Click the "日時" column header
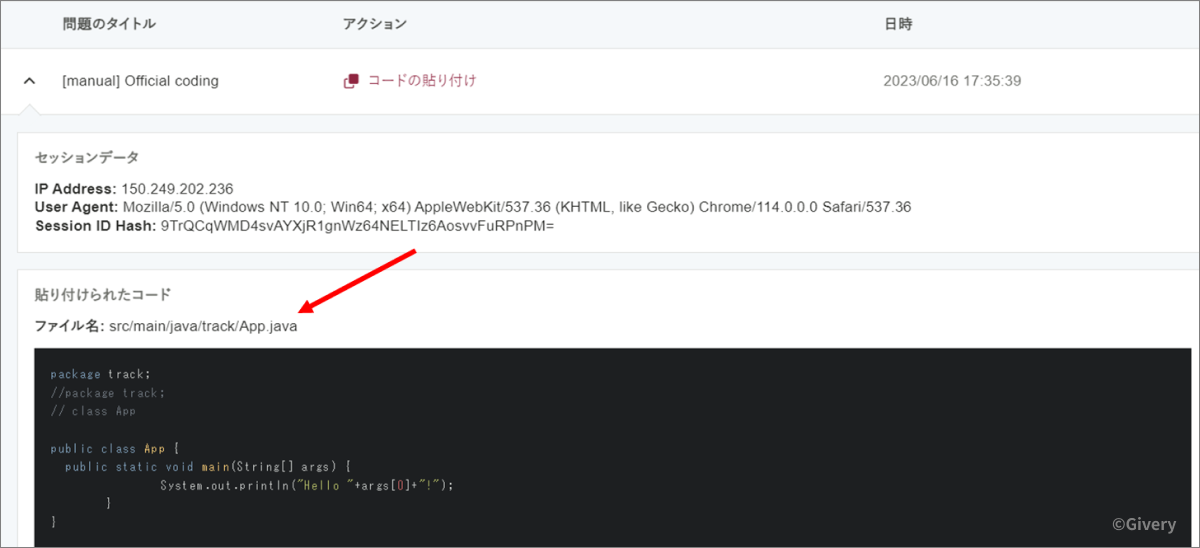This screenshot has height=548, width=1200. [898, 23]
